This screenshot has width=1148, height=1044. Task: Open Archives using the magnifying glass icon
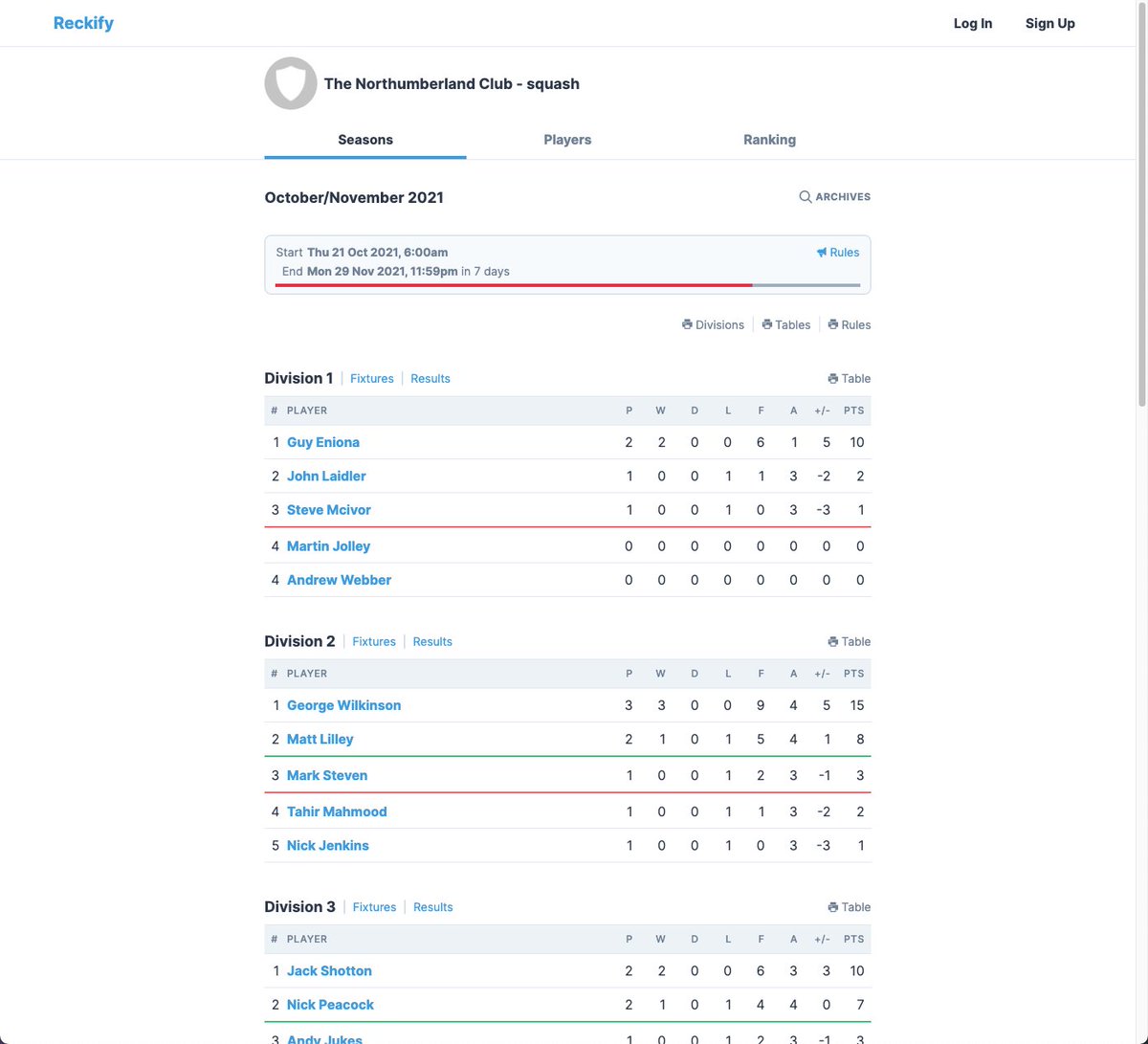click(805, 196)
